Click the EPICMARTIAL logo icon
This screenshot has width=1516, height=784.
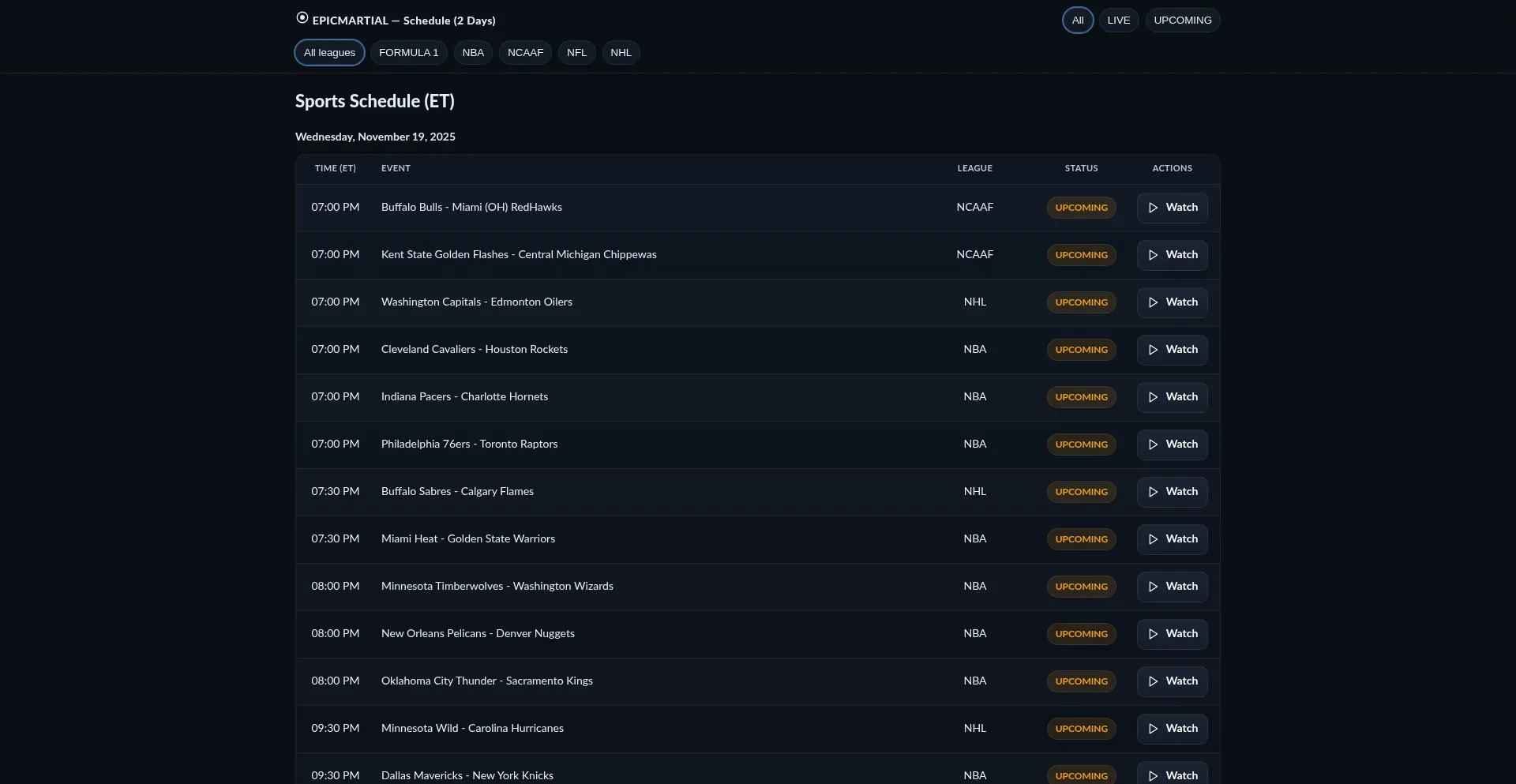click(302, 18)
